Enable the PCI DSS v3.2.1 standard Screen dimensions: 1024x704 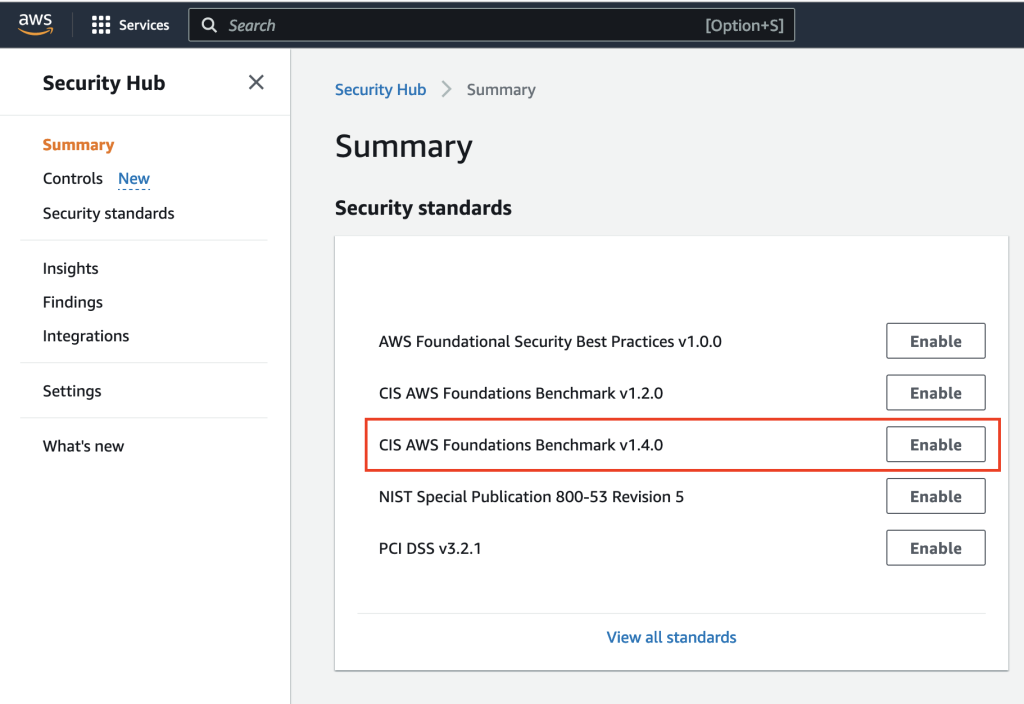935,547
